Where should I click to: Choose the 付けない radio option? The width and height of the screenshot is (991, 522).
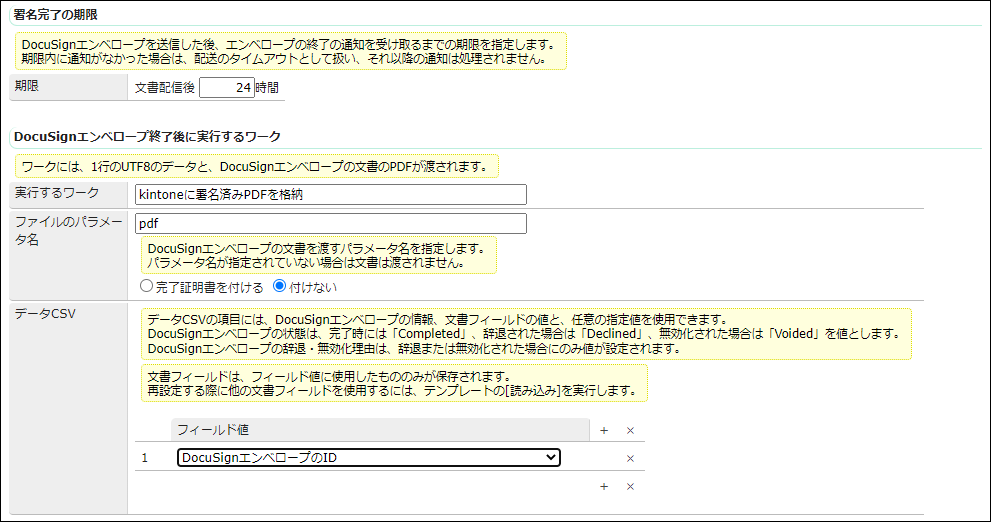pyautogui.click(x=280, y=287)
